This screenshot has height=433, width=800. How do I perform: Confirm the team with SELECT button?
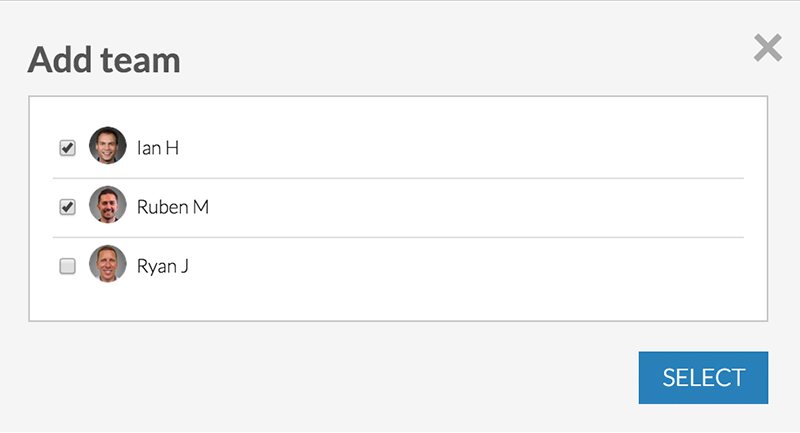click(703, 377)
